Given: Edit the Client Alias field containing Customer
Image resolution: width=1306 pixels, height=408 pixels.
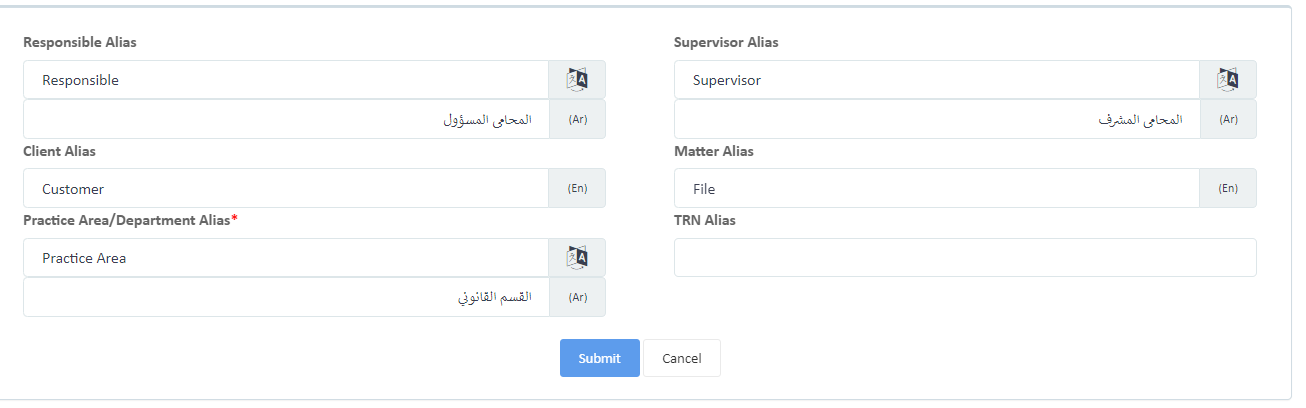Looking at the screenshot, I should tap(286, 188).
